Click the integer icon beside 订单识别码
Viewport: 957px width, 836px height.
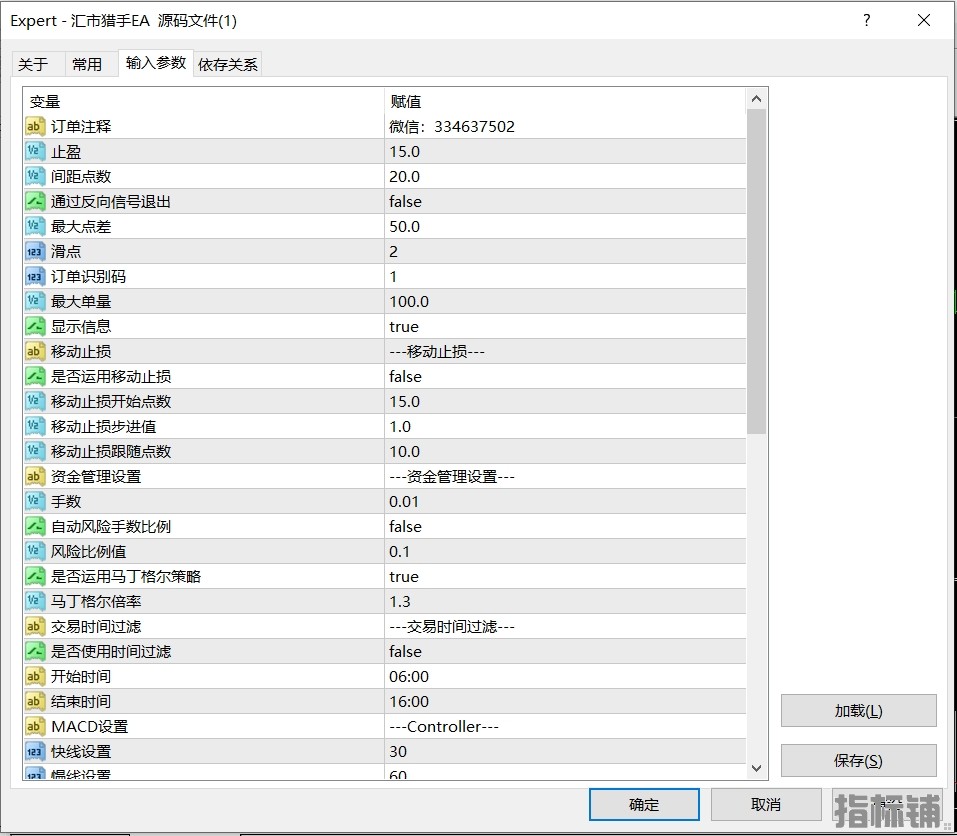[x=35, y=276]
